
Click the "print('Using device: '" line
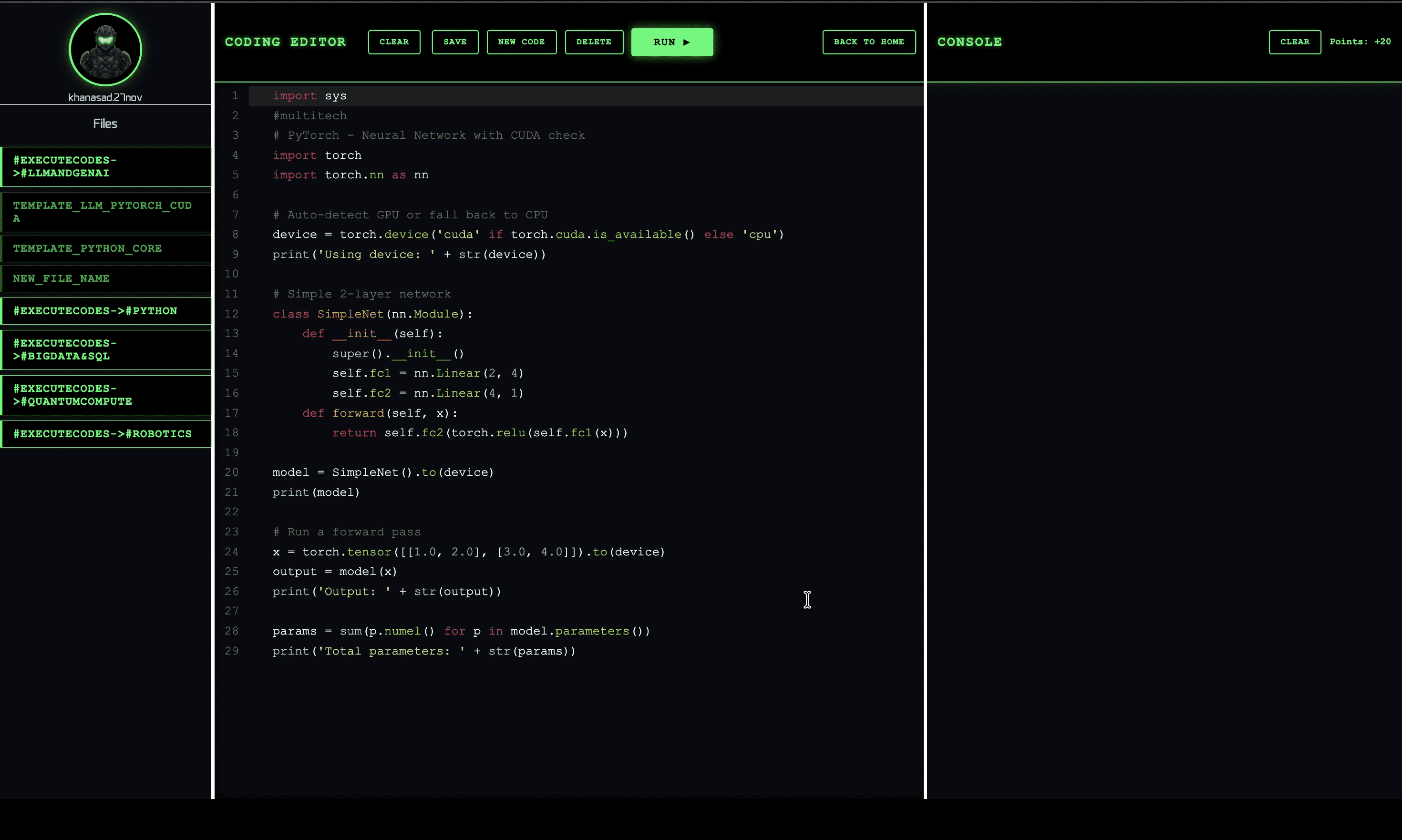[x=409, y=254]
